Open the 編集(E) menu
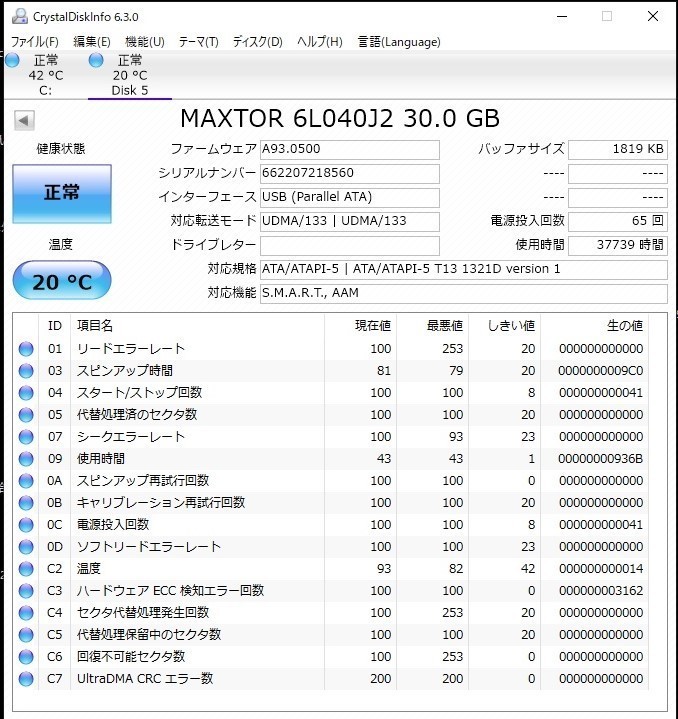Viewport: 678px width, 719px height. point(92,42)
